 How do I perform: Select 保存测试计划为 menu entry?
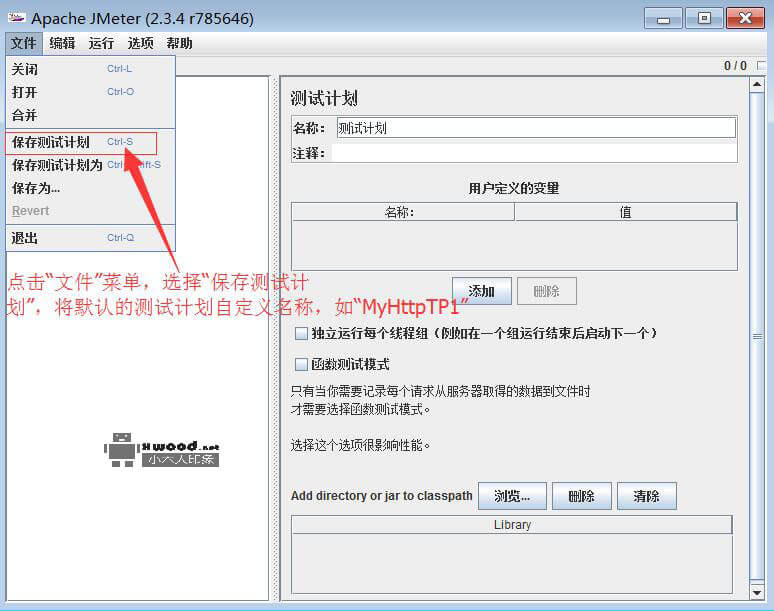click(x=91, y=165)
